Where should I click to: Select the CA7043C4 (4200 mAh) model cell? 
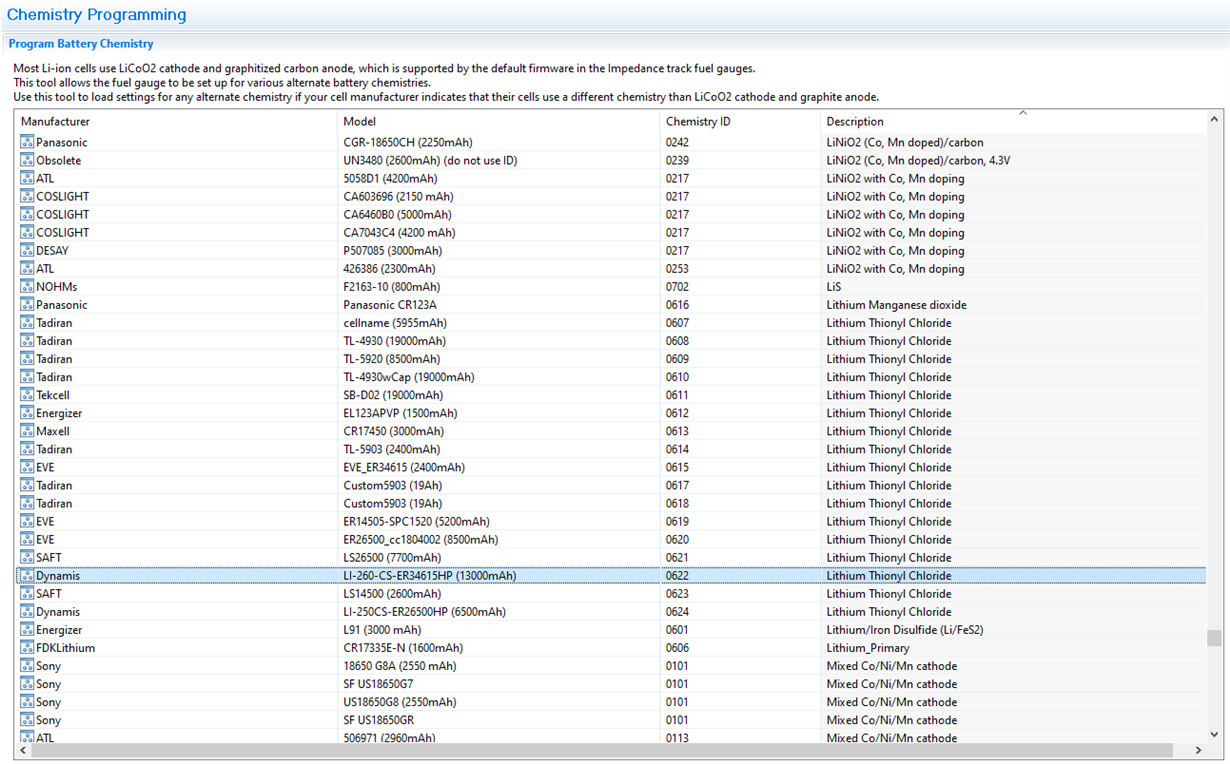(x=399, y=232)
